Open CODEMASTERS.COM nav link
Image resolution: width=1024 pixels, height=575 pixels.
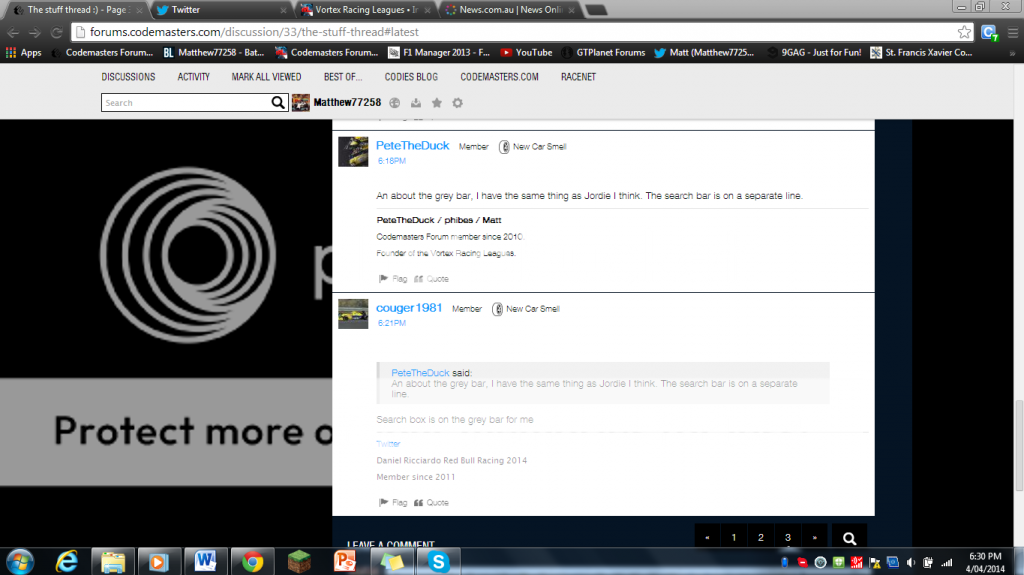(500, 77)
